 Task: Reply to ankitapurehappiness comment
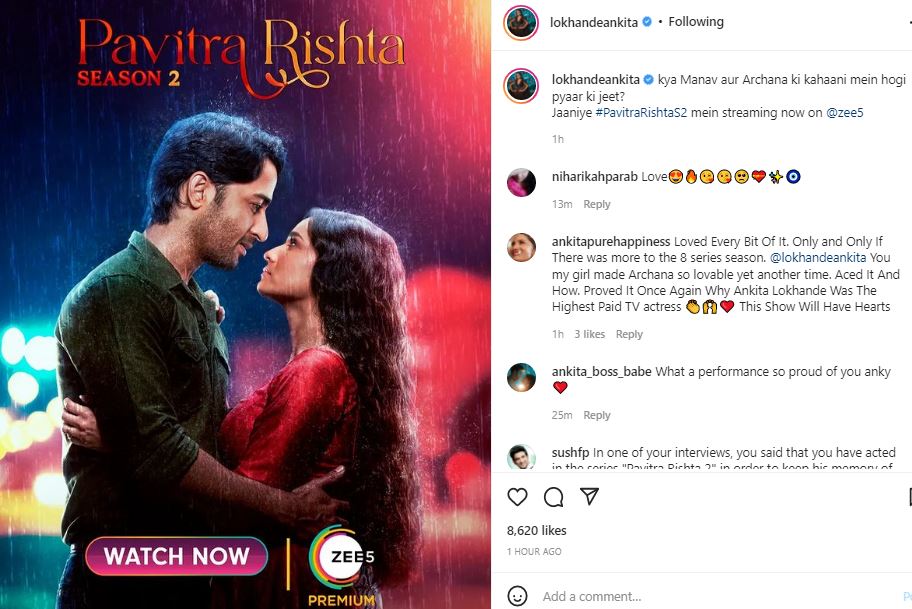[629, 334]
